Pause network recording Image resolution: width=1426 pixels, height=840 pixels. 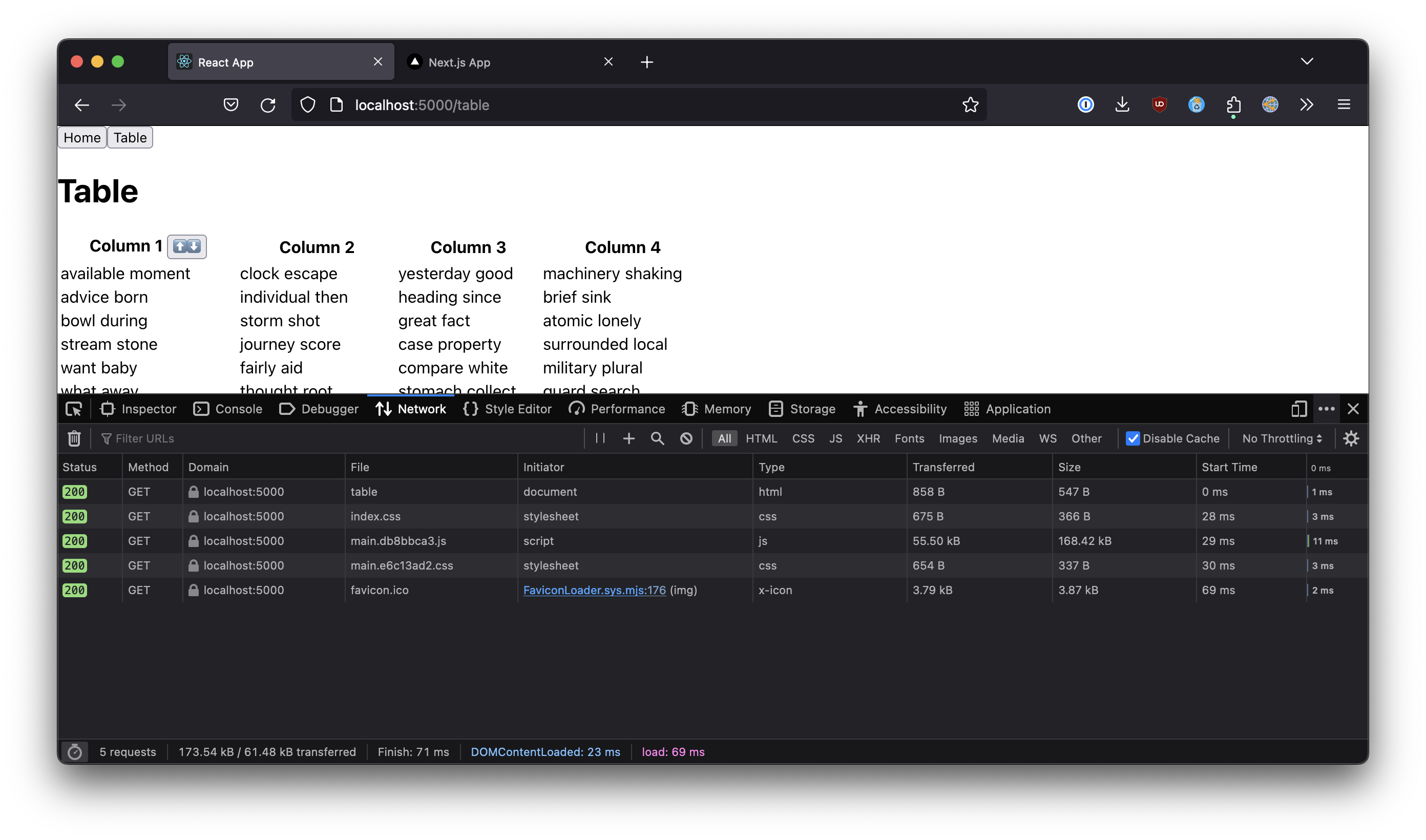tap(600, 438)
